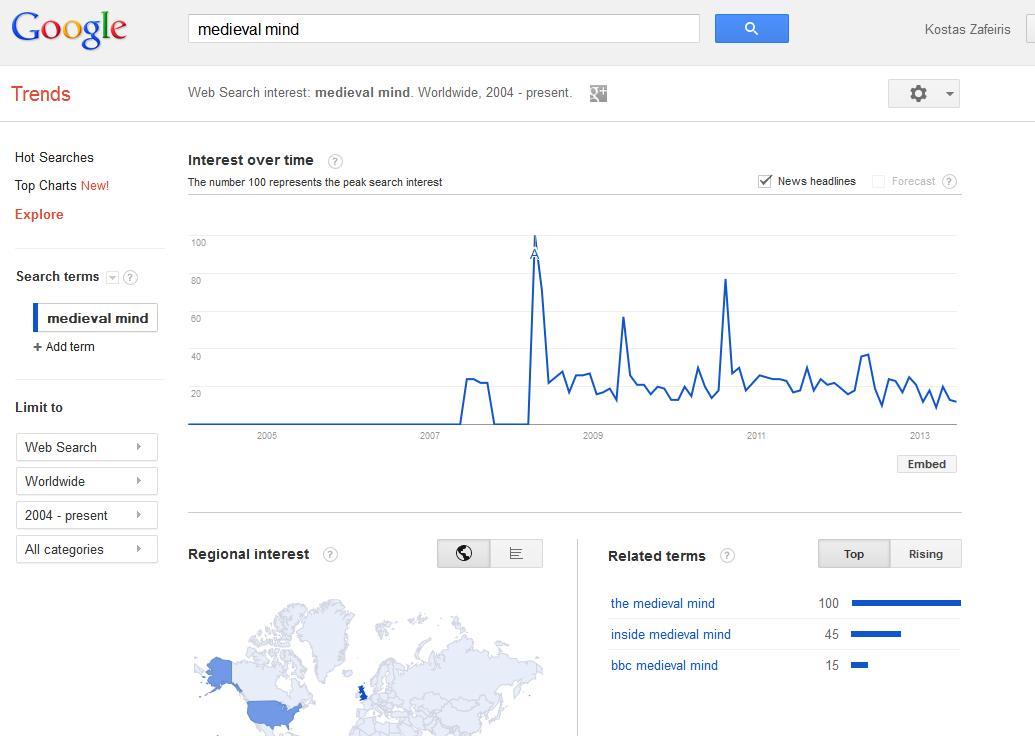Click help icon beside Interest over time
The width and height of the screenshot is (1035, 736).
[x=335, y=161]
